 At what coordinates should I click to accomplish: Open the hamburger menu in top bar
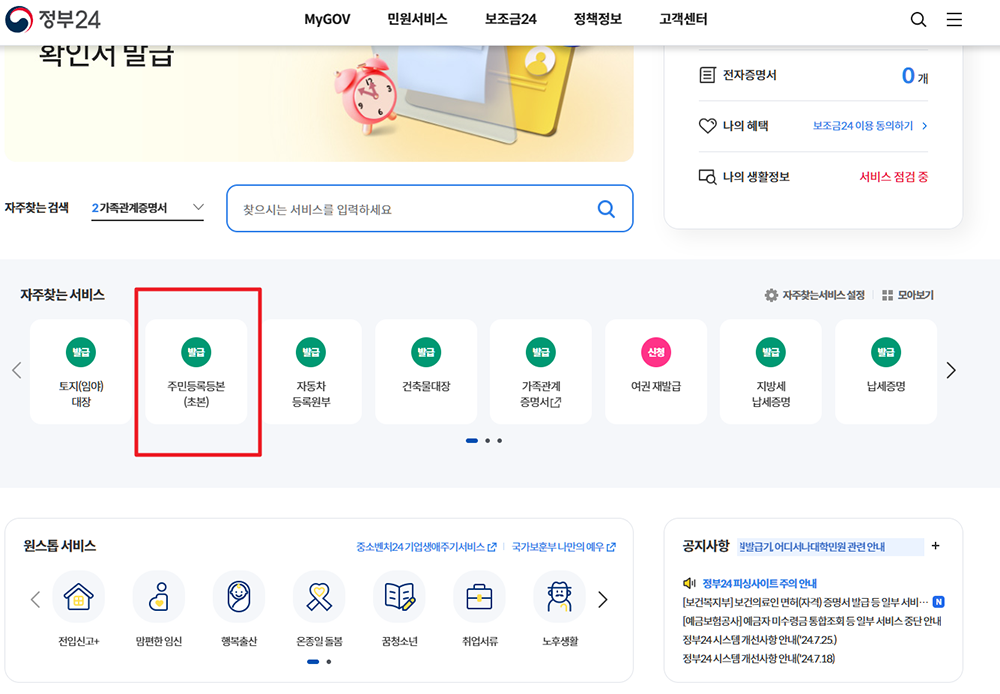pyautogui.click(x=954, y=19)
